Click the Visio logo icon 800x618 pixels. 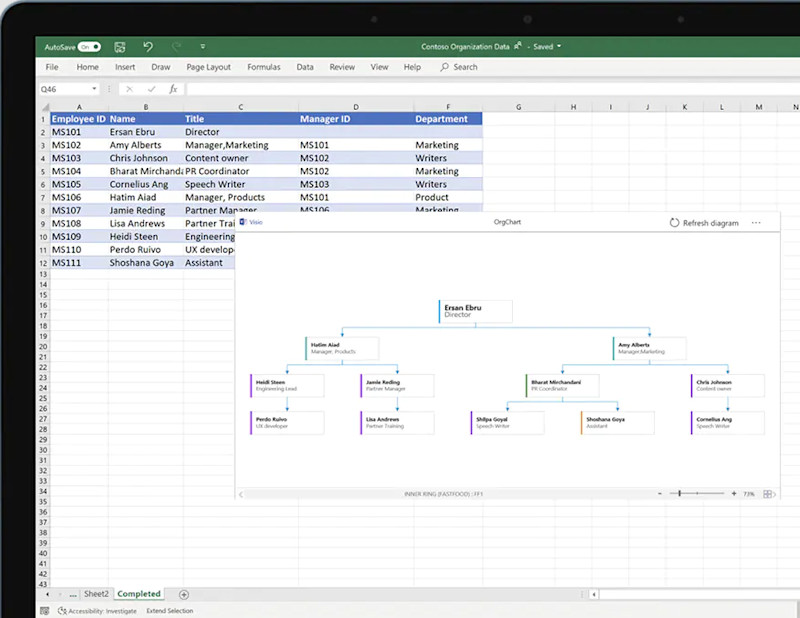tap(243, 222)
